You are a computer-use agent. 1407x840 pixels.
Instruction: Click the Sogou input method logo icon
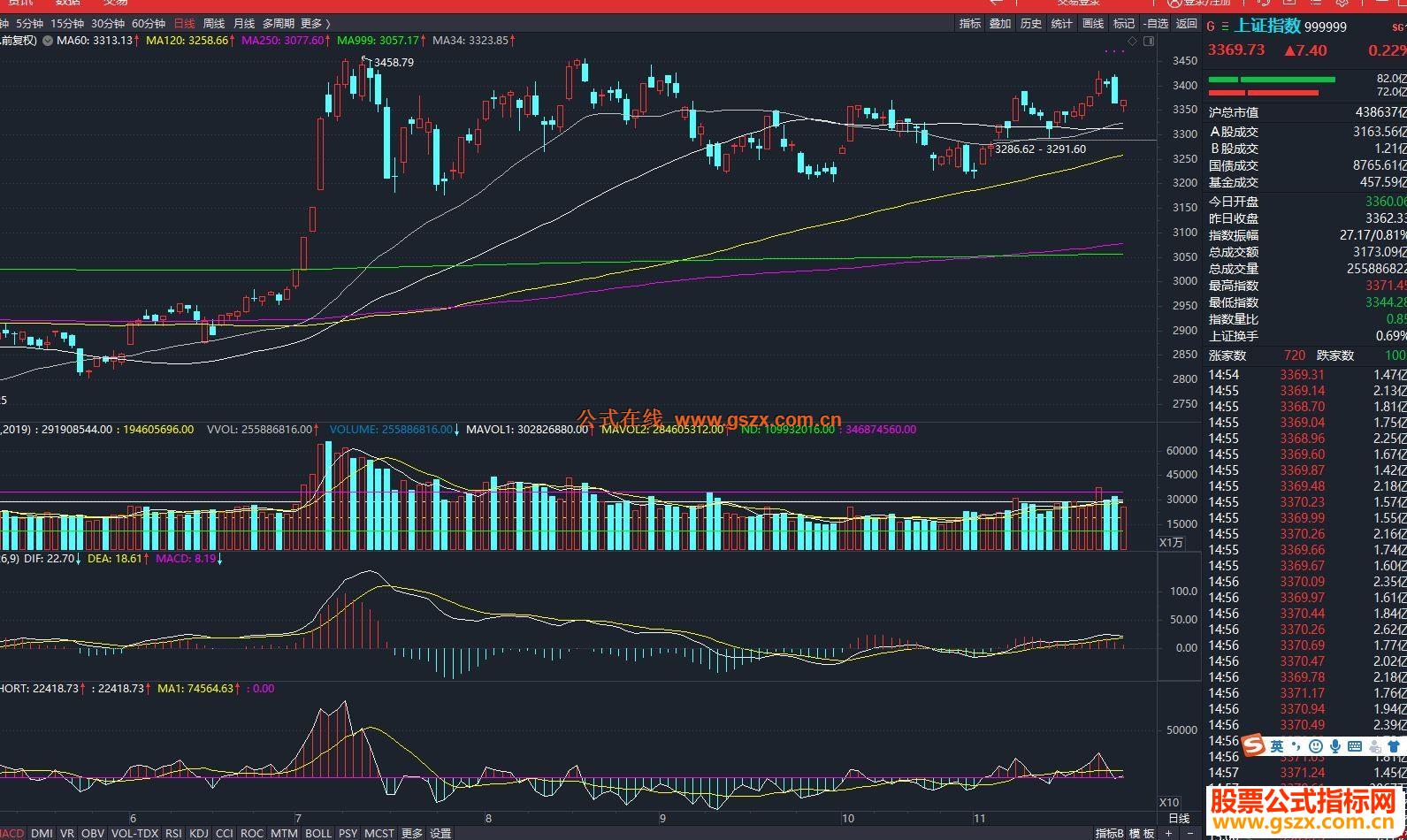click(1253, 747)
